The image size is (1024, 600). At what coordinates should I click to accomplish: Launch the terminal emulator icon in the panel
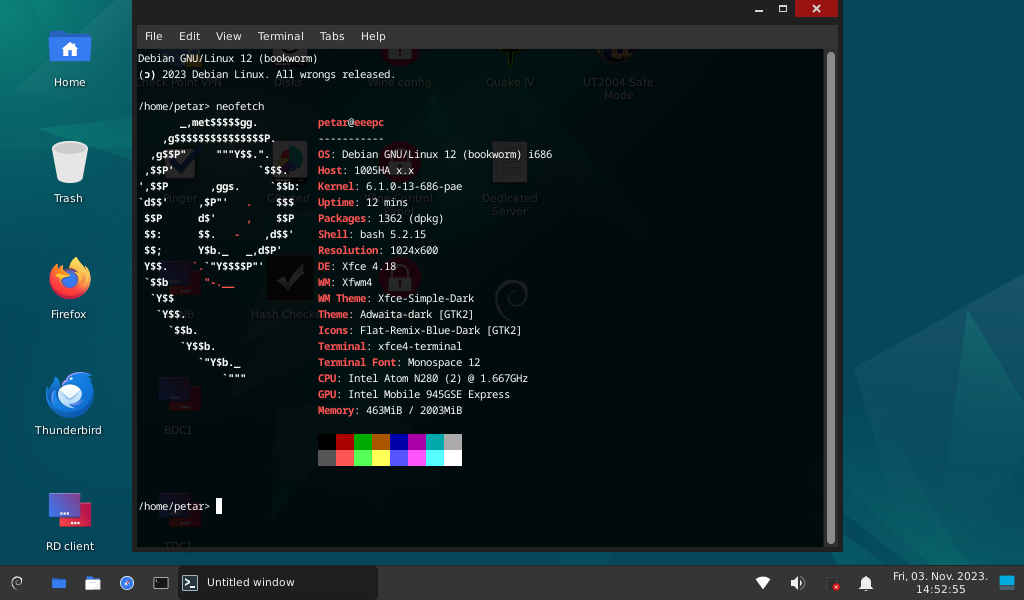click(161, 583)
